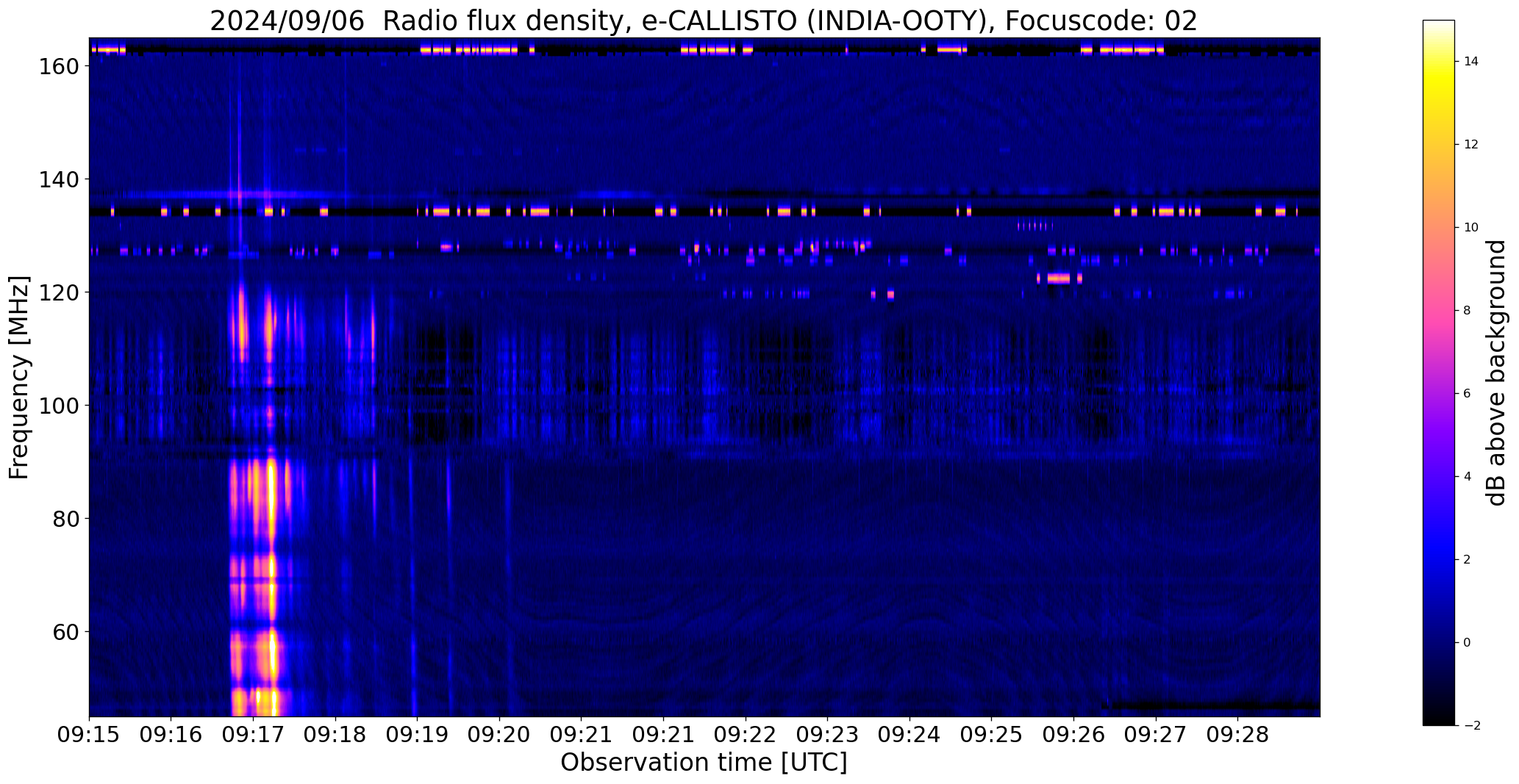Click the 09:28 time tick label
This screenshot has height=784, width=1519.
tap(1238, 736)
